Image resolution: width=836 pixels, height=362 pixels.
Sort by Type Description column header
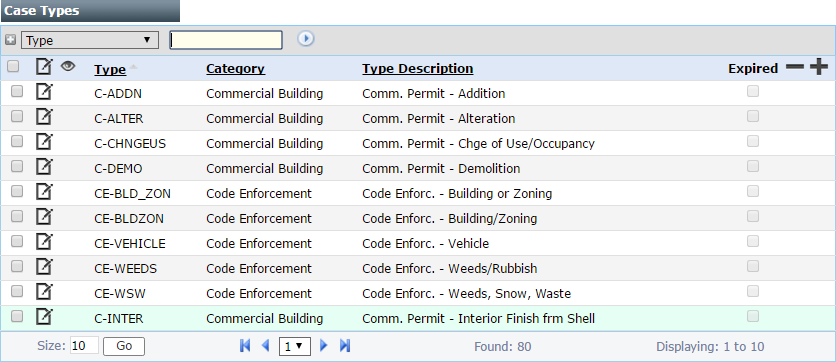click(x=417, y=68)
